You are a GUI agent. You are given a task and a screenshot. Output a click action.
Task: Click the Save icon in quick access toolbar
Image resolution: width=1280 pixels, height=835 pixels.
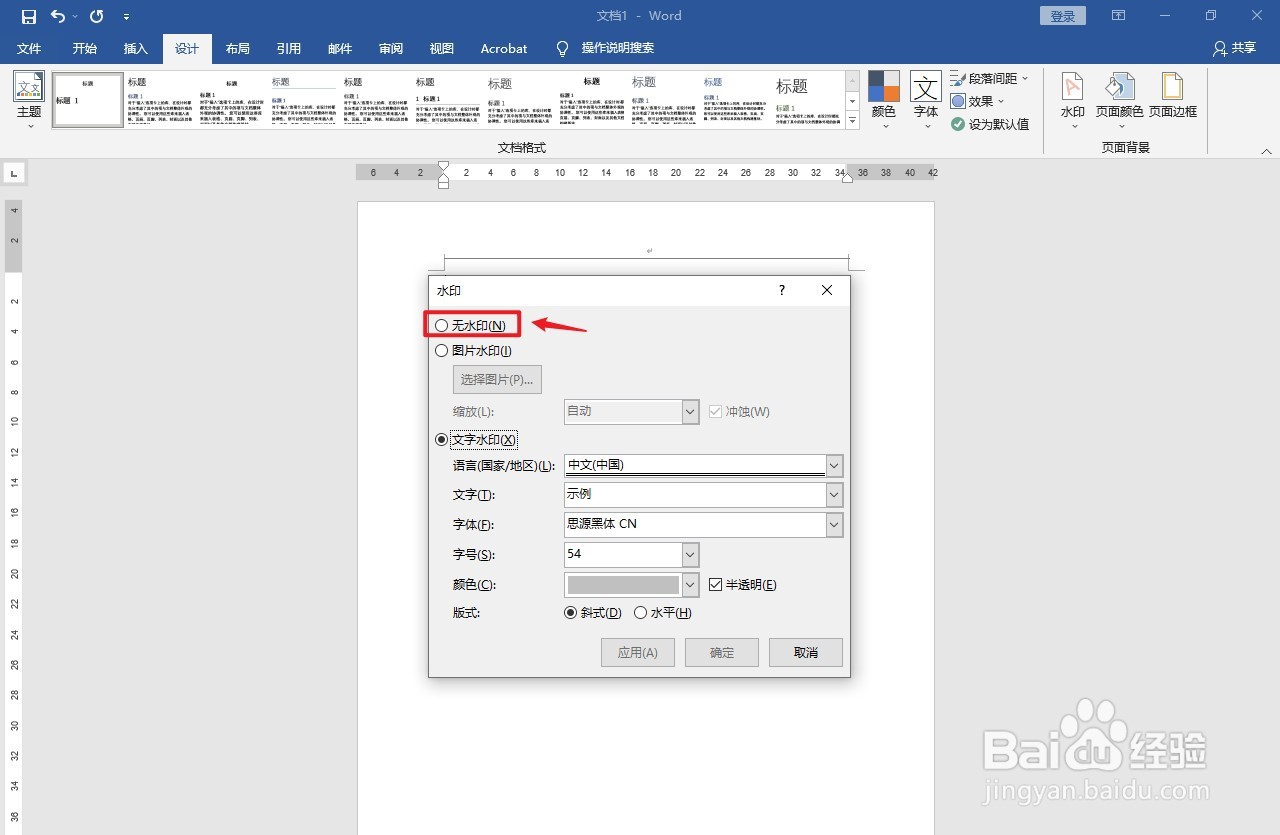point(29,16)
